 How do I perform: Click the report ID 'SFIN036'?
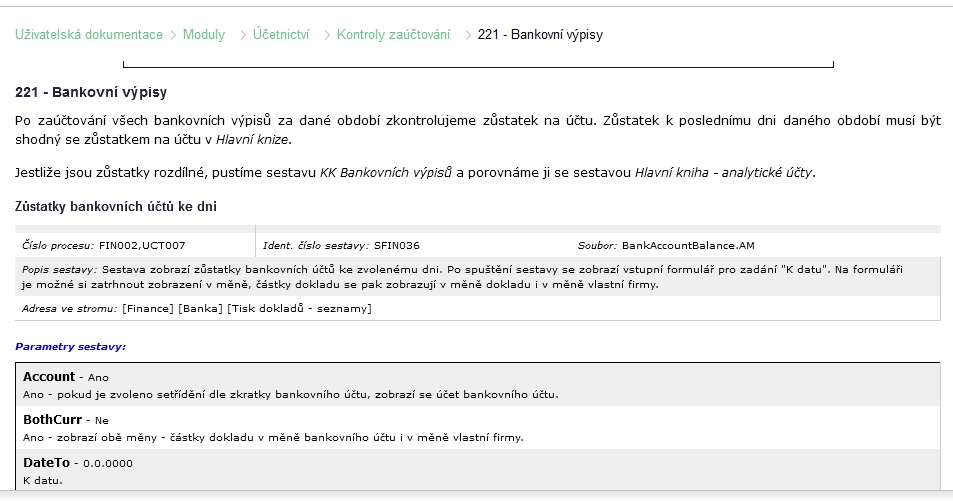point(396,246)
